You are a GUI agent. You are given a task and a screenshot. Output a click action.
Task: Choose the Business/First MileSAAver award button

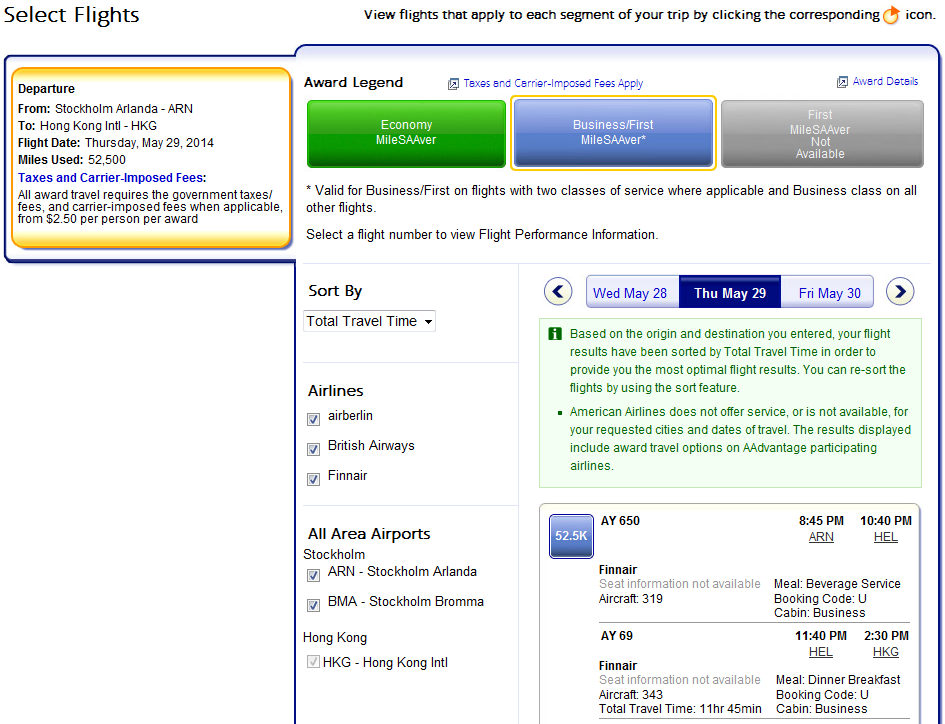[613, 133]
